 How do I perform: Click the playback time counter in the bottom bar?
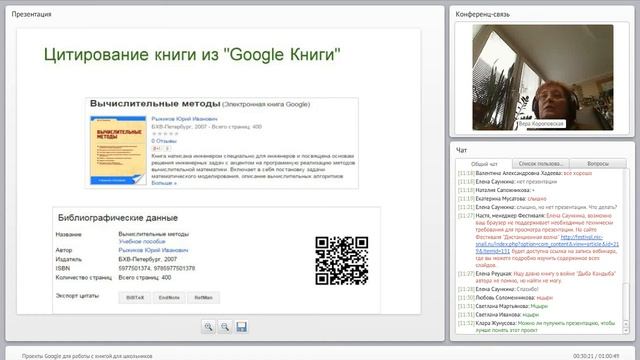coord(596,356)
